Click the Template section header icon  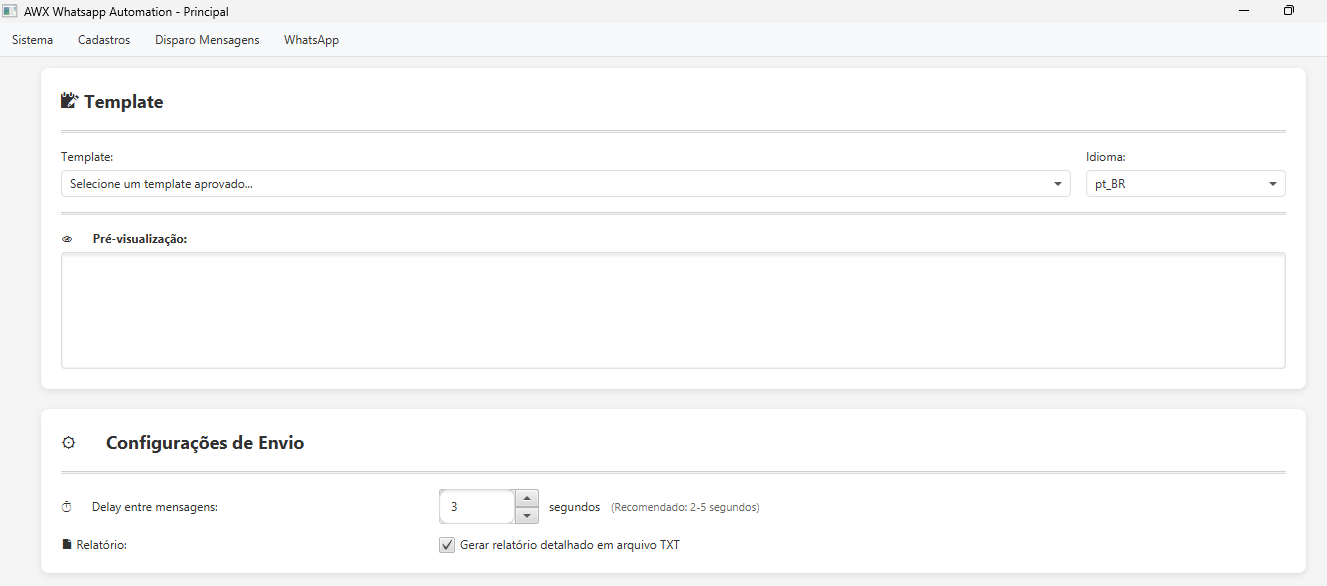point(68,100)
